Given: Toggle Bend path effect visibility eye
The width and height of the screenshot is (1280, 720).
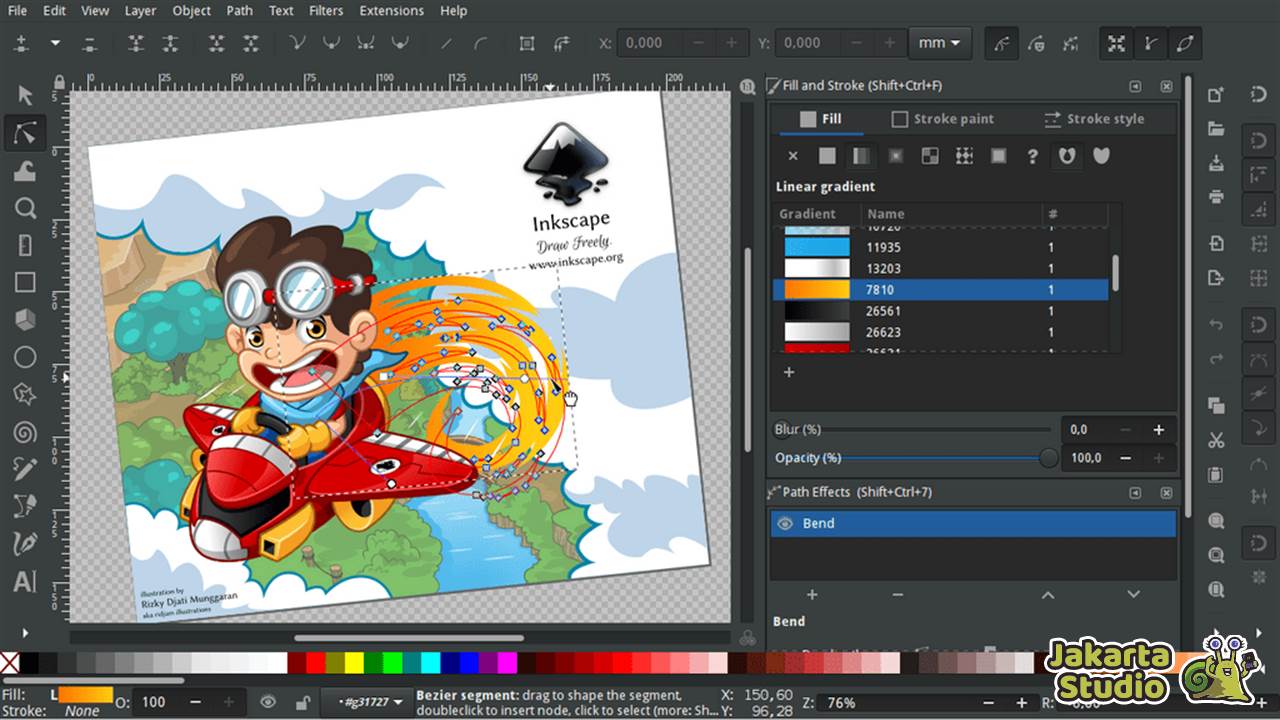Looking at the screenshot, I should [786, 523].
